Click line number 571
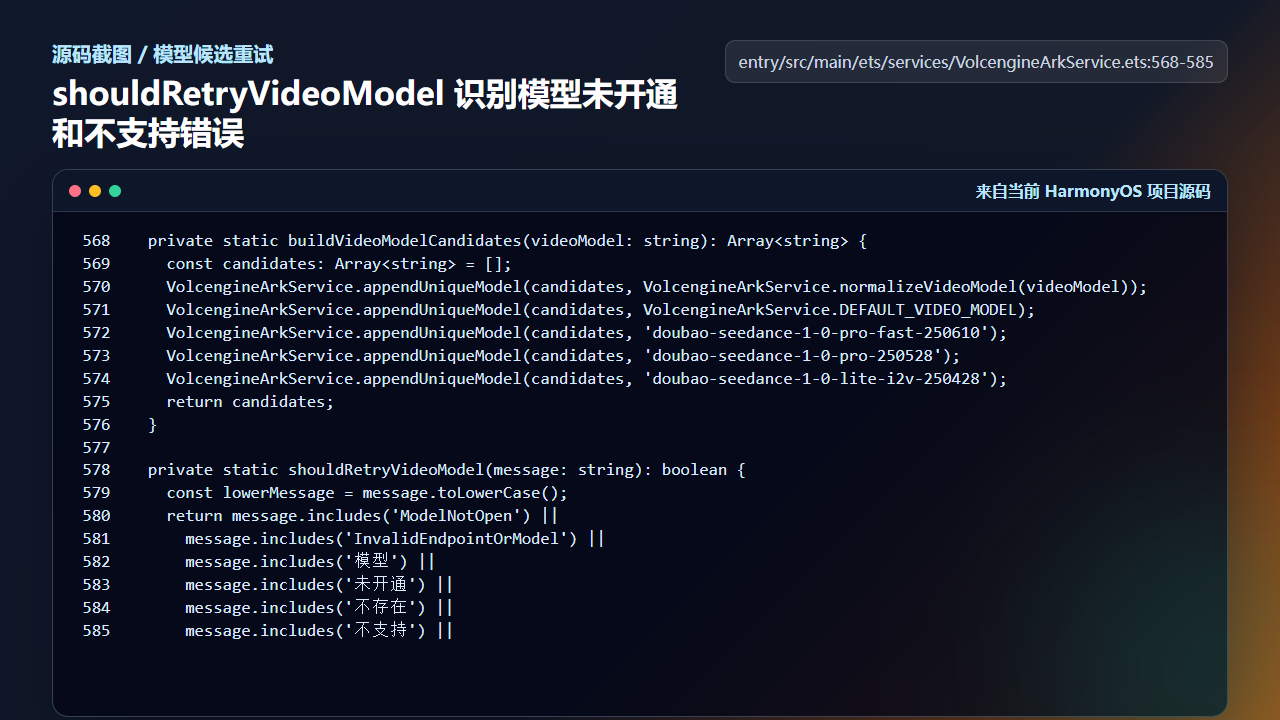Image resolution: width=1280 pixels, height=720 pixels. (x=97, y=310)
